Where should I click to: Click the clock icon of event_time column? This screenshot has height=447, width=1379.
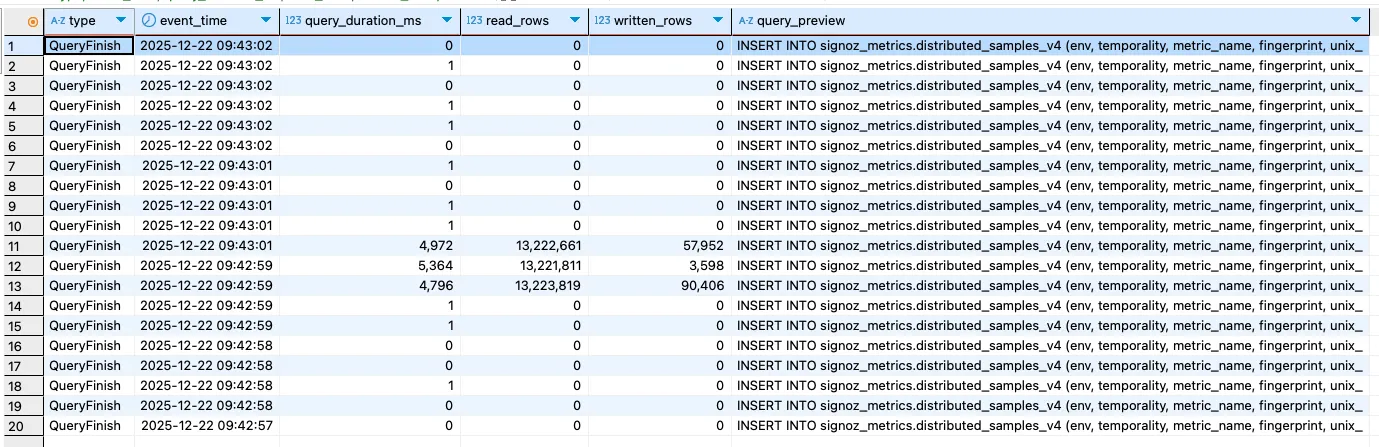pyautogui.click(x=148, y=20)
